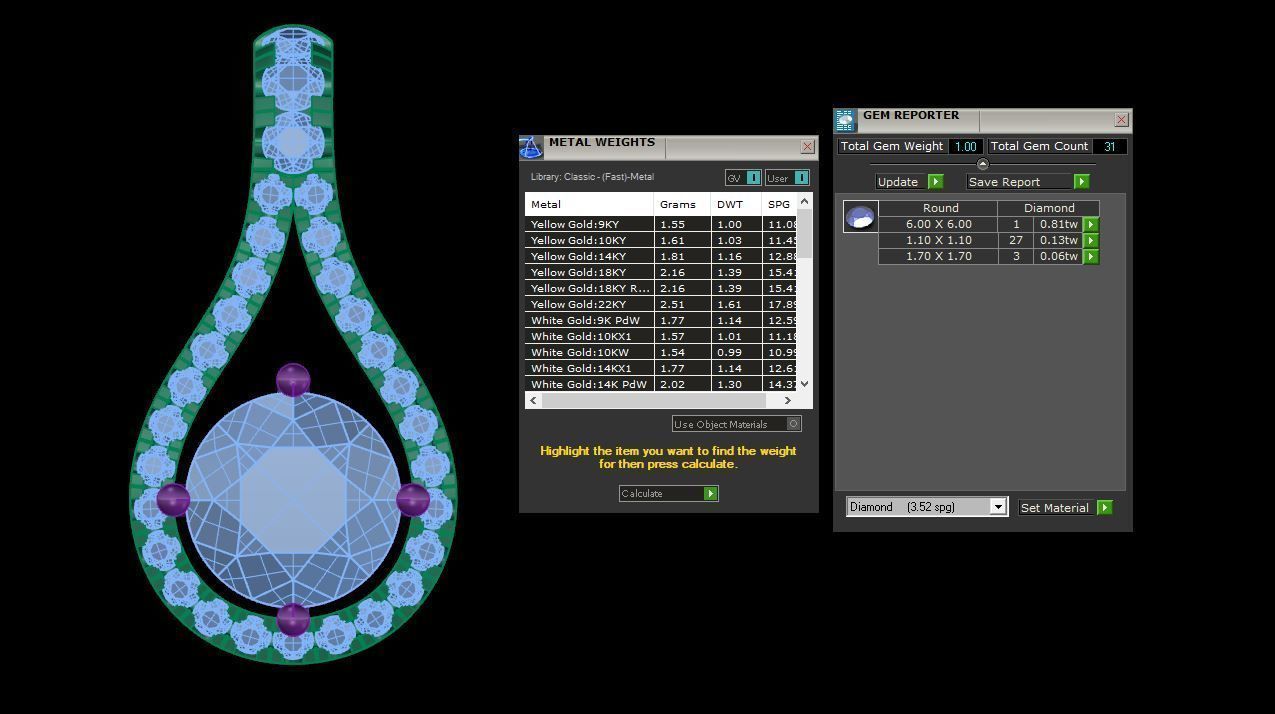Click the Total Gem Count value 31
The height and width of the screenshot is (714, 1275).
pos(1109,146)
